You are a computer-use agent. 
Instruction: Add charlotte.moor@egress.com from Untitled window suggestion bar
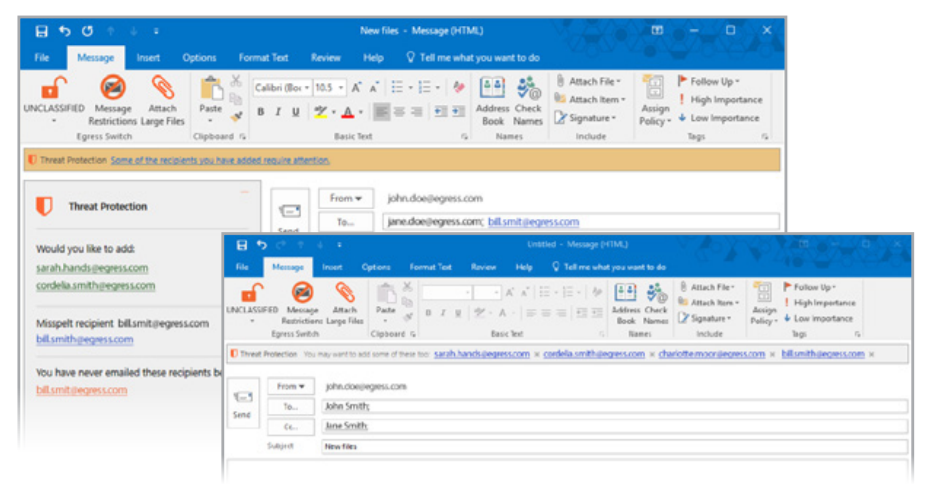(712, 354)
